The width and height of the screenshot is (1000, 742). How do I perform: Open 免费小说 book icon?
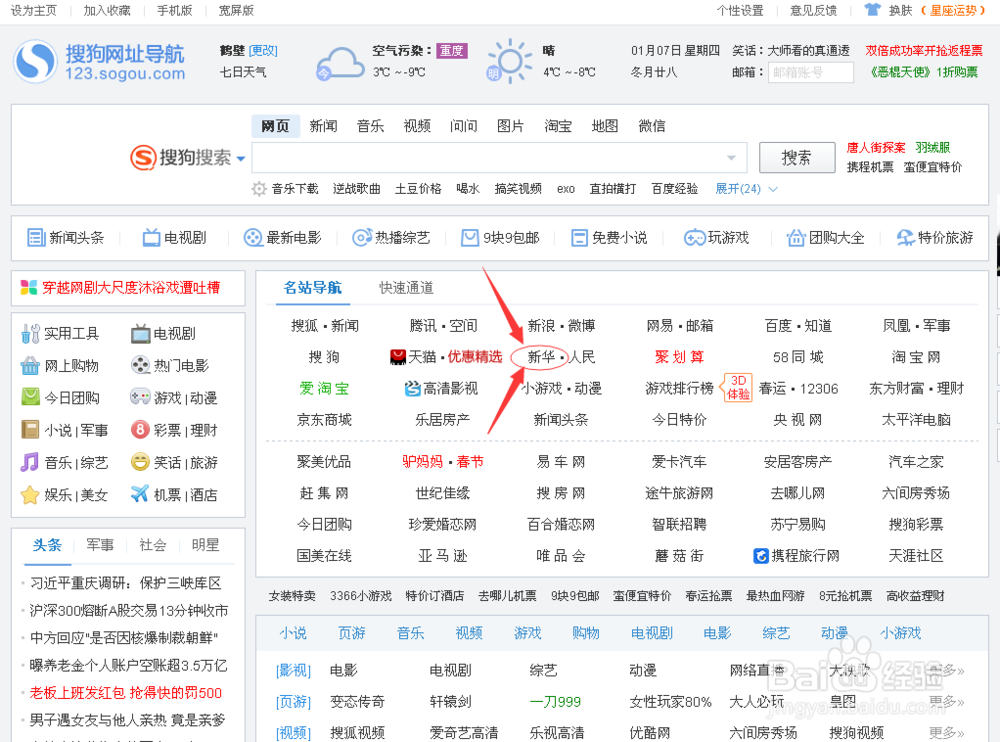tap(579, 238)
